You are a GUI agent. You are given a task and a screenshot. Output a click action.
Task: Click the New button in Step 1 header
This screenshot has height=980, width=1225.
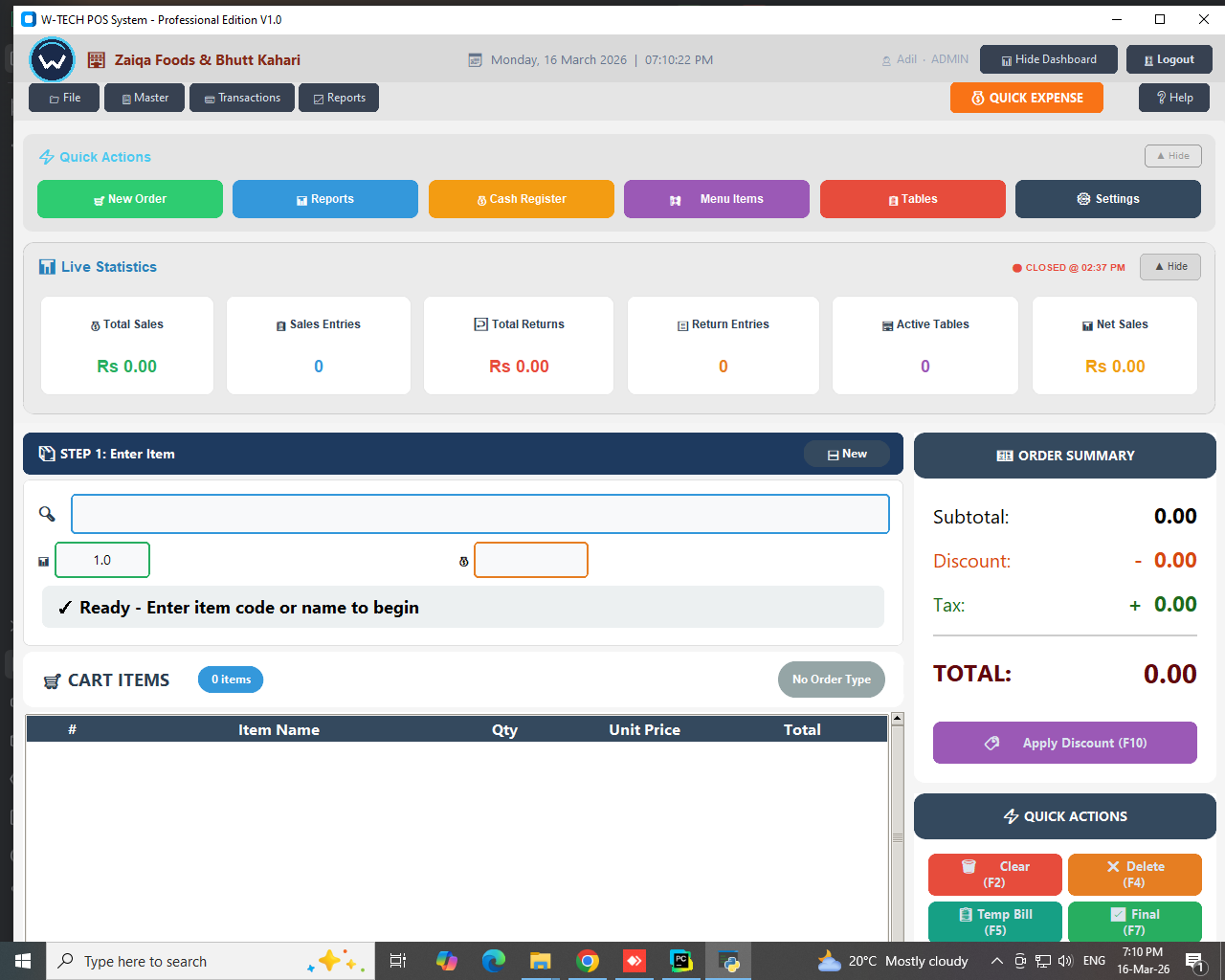pos(847,455)
